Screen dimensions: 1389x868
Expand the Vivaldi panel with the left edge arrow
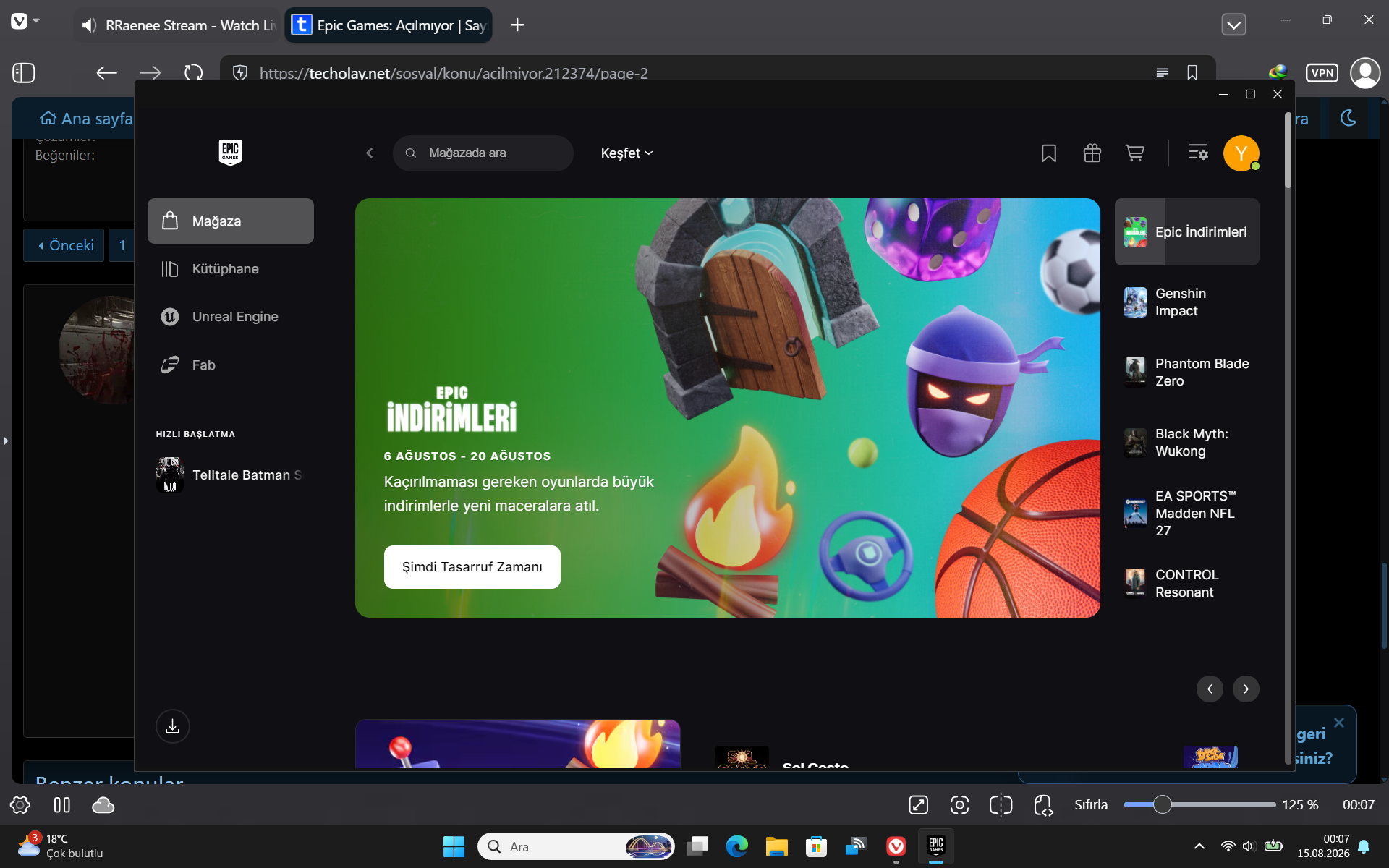tap(5, 441)
